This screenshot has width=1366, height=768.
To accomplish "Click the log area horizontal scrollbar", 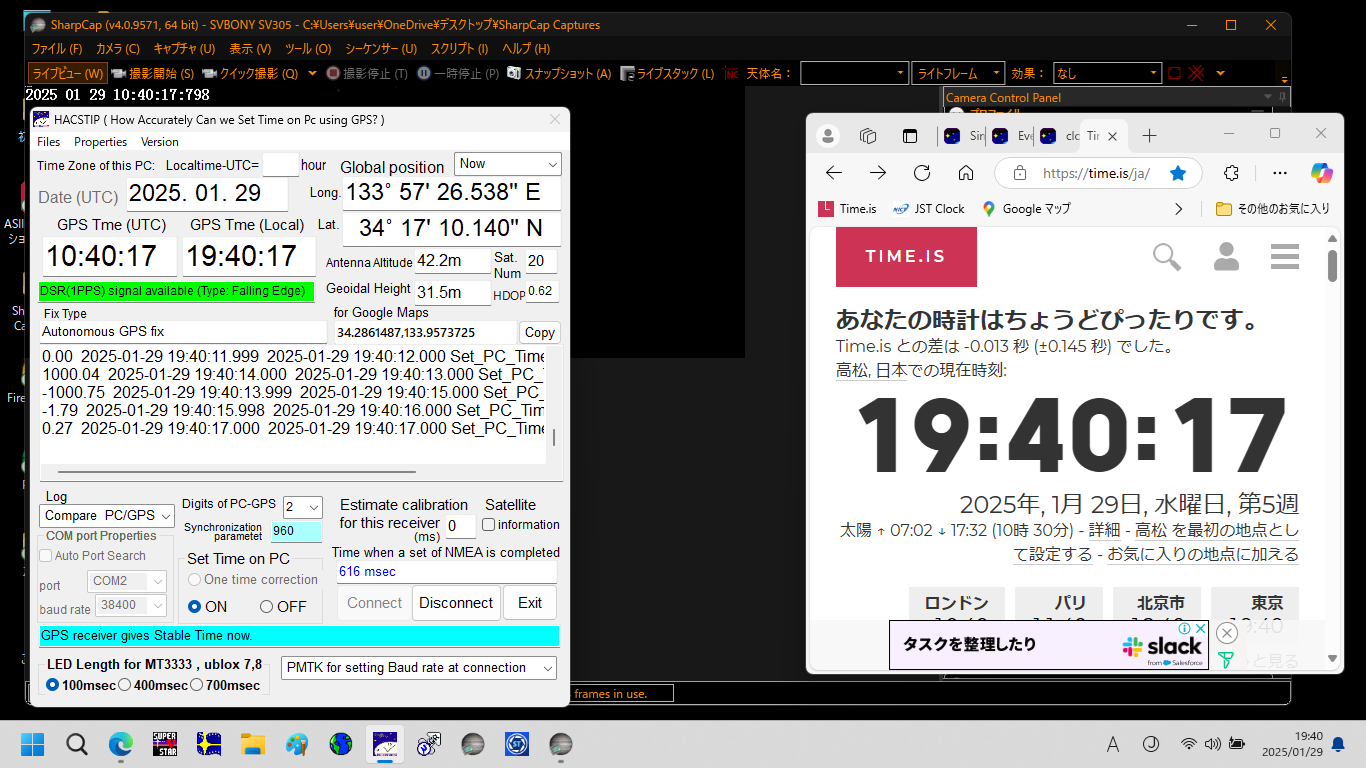I will point(237,471).
